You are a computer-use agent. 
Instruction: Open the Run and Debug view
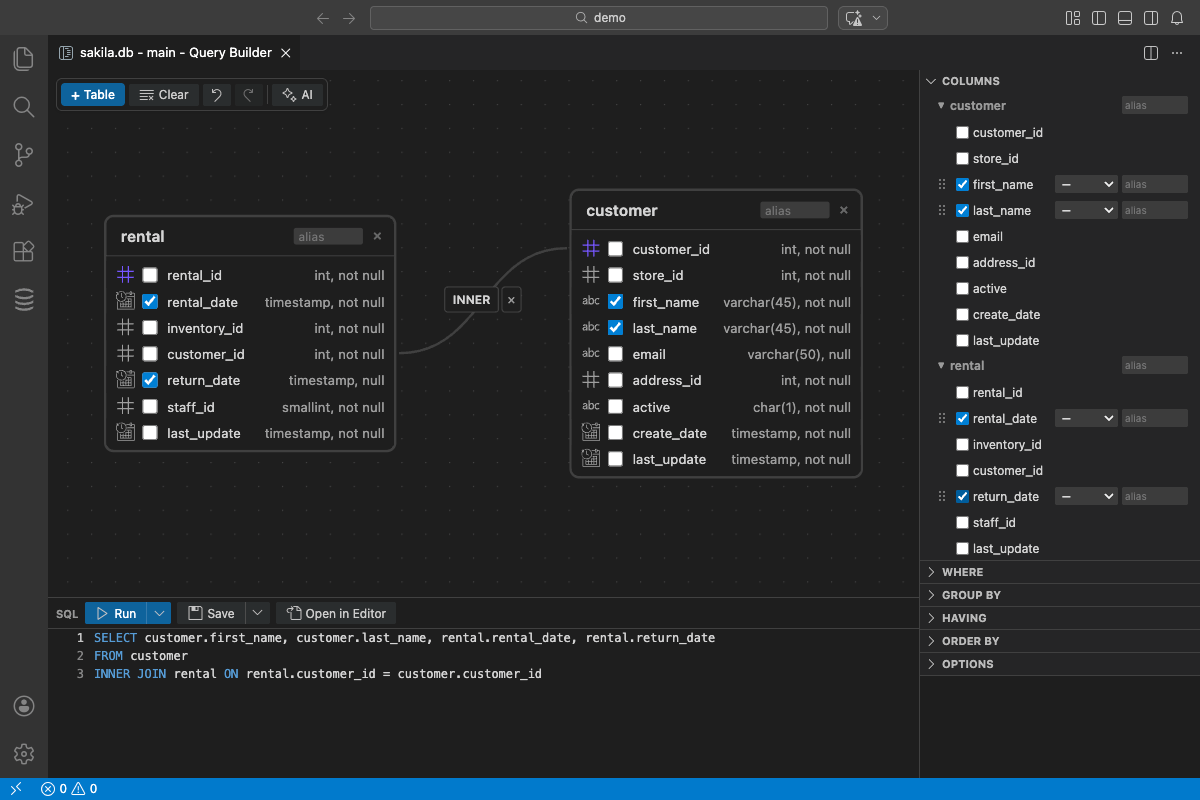(23, 203)
